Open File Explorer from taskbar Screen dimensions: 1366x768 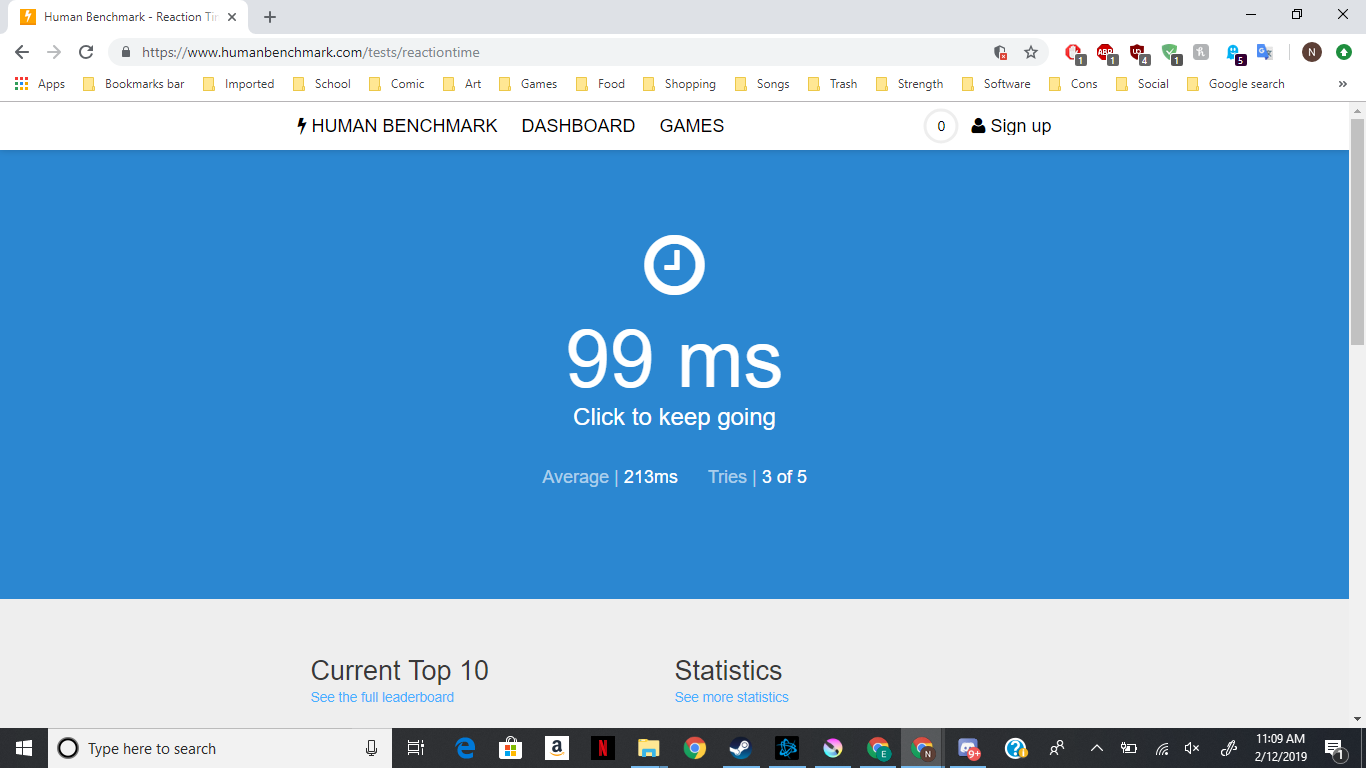click(649, 748)
